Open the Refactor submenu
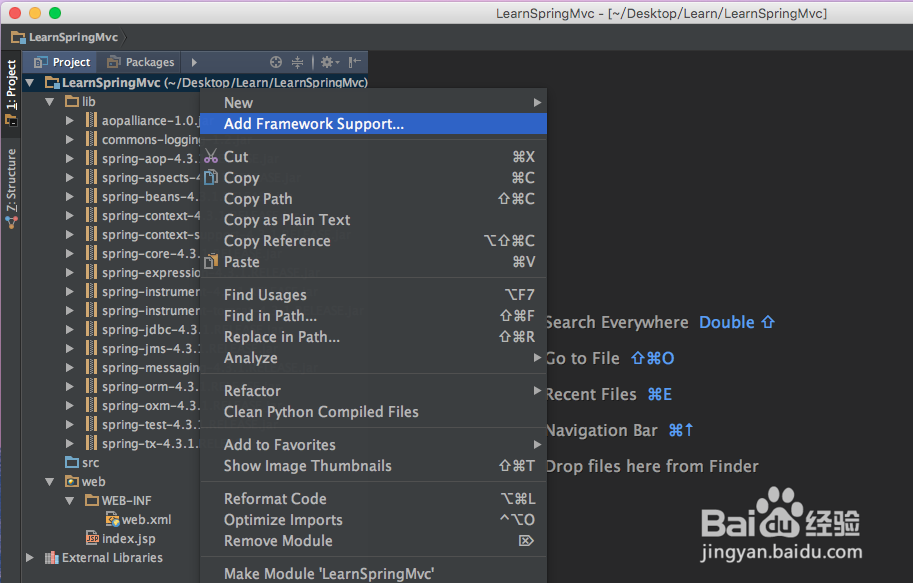Screen dimensions: 913x583 point(373,391)
